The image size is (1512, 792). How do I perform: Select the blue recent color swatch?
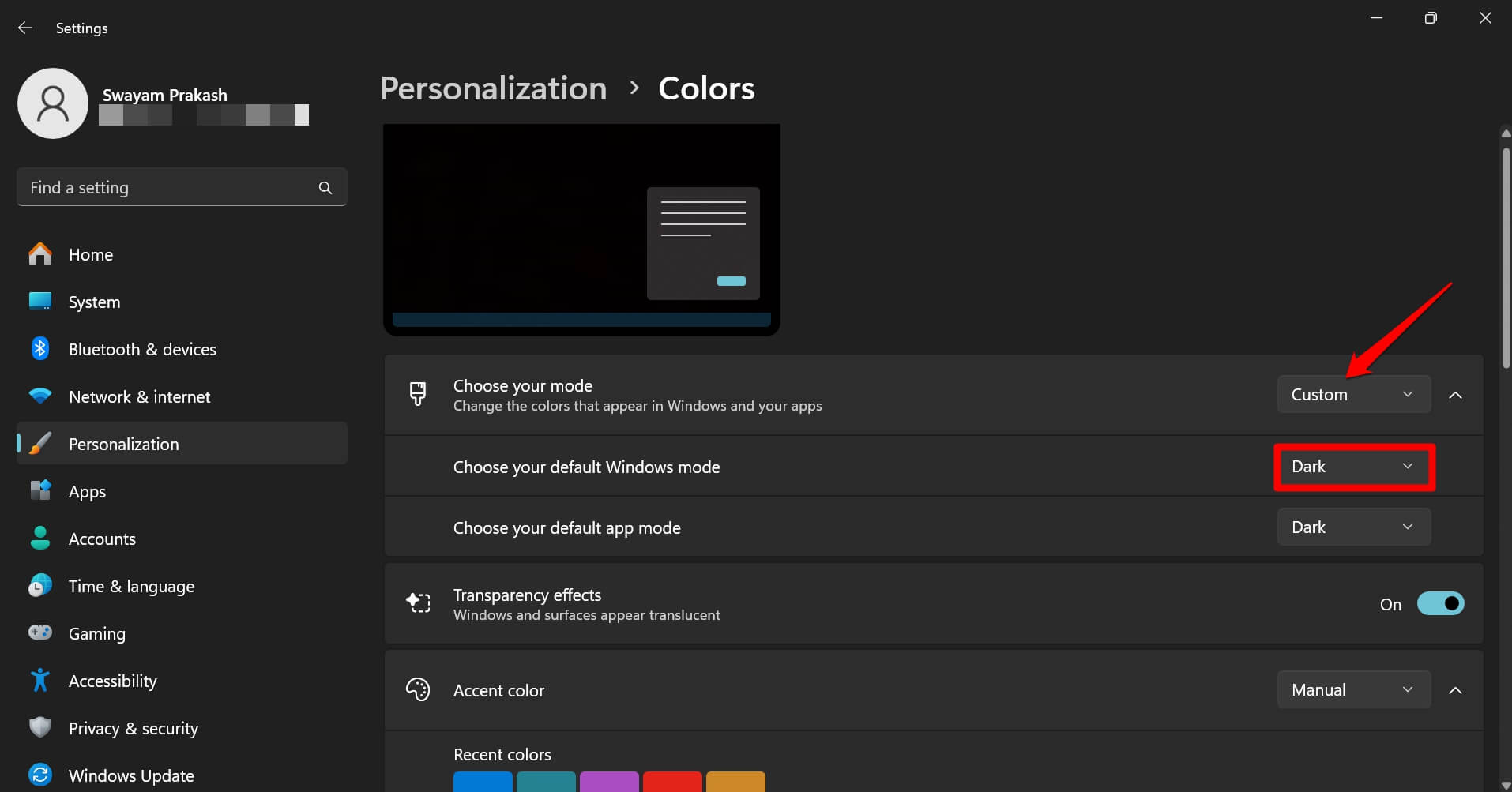[x=483, y=782]
